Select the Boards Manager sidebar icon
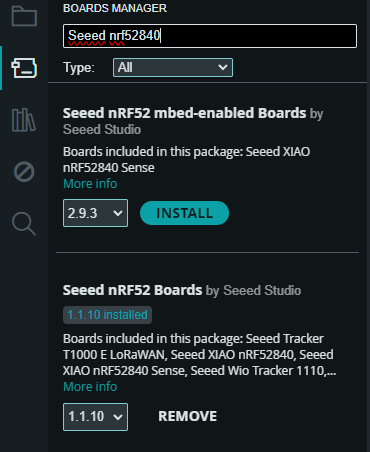 24,68
